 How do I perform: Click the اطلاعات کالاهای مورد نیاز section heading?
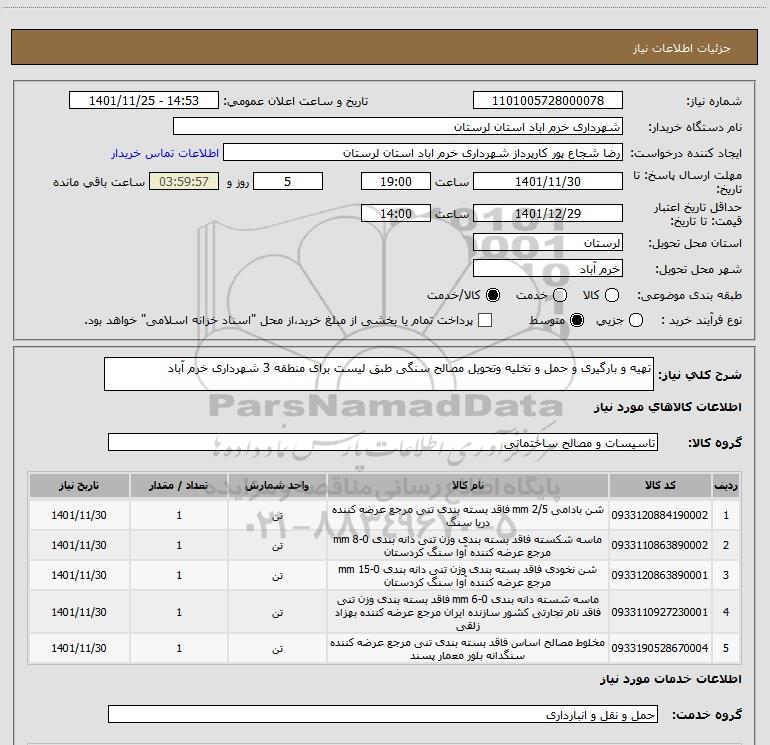point(668,407)
